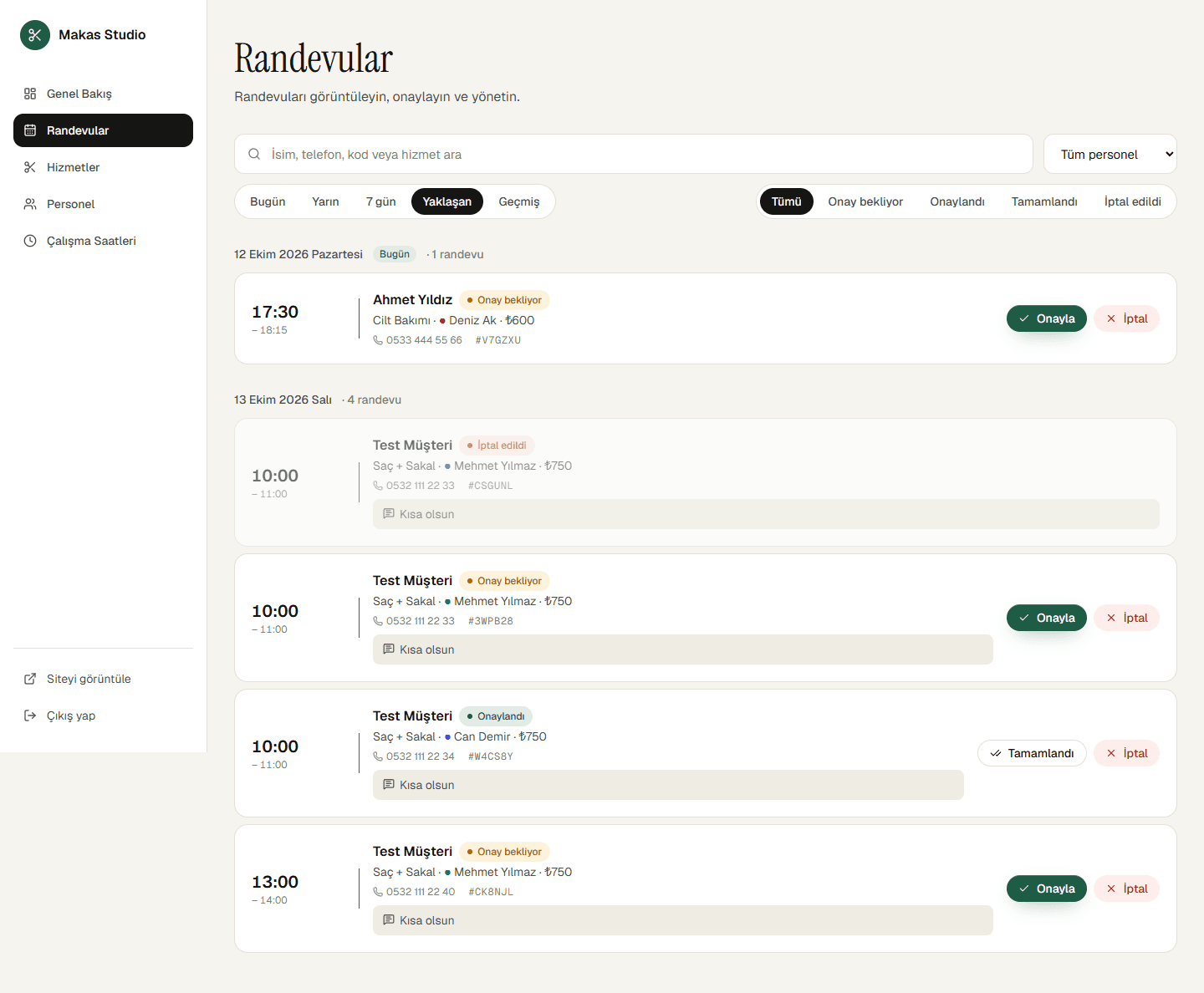Viewport: 1204px width, 993px height.
Task: Show Geçmiş appointments
Action: pos(519,201)
